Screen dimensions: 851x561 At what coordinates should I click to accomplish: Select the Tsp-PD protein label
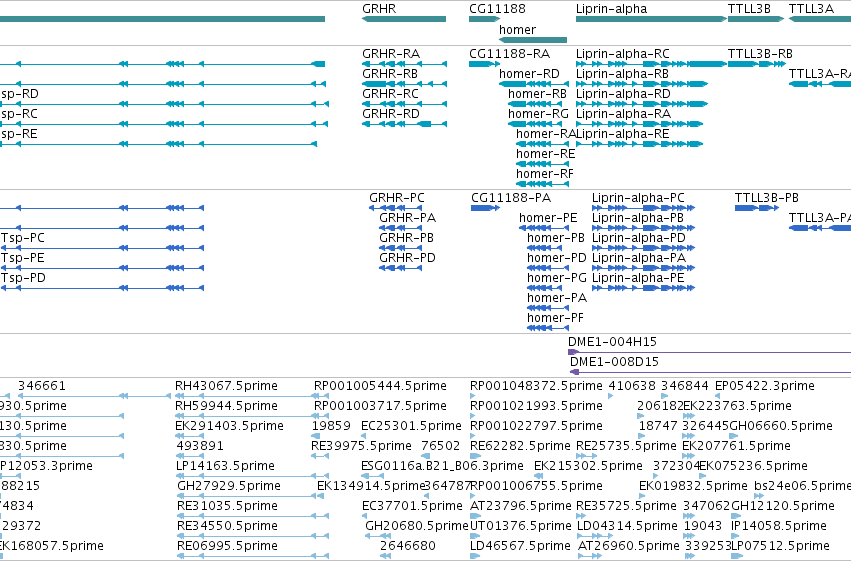coord(23,278)
